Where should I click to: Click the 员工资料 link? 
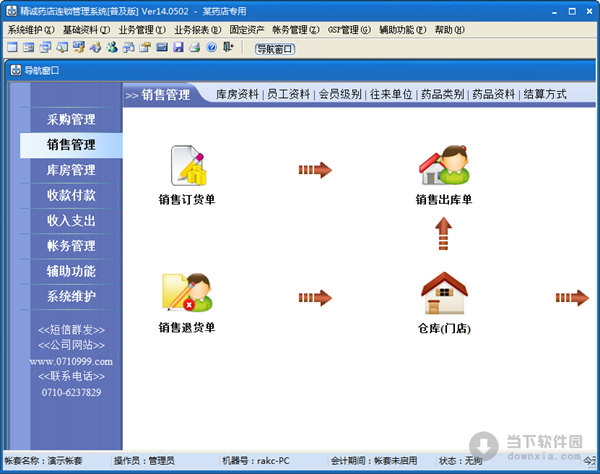point(289,94)
